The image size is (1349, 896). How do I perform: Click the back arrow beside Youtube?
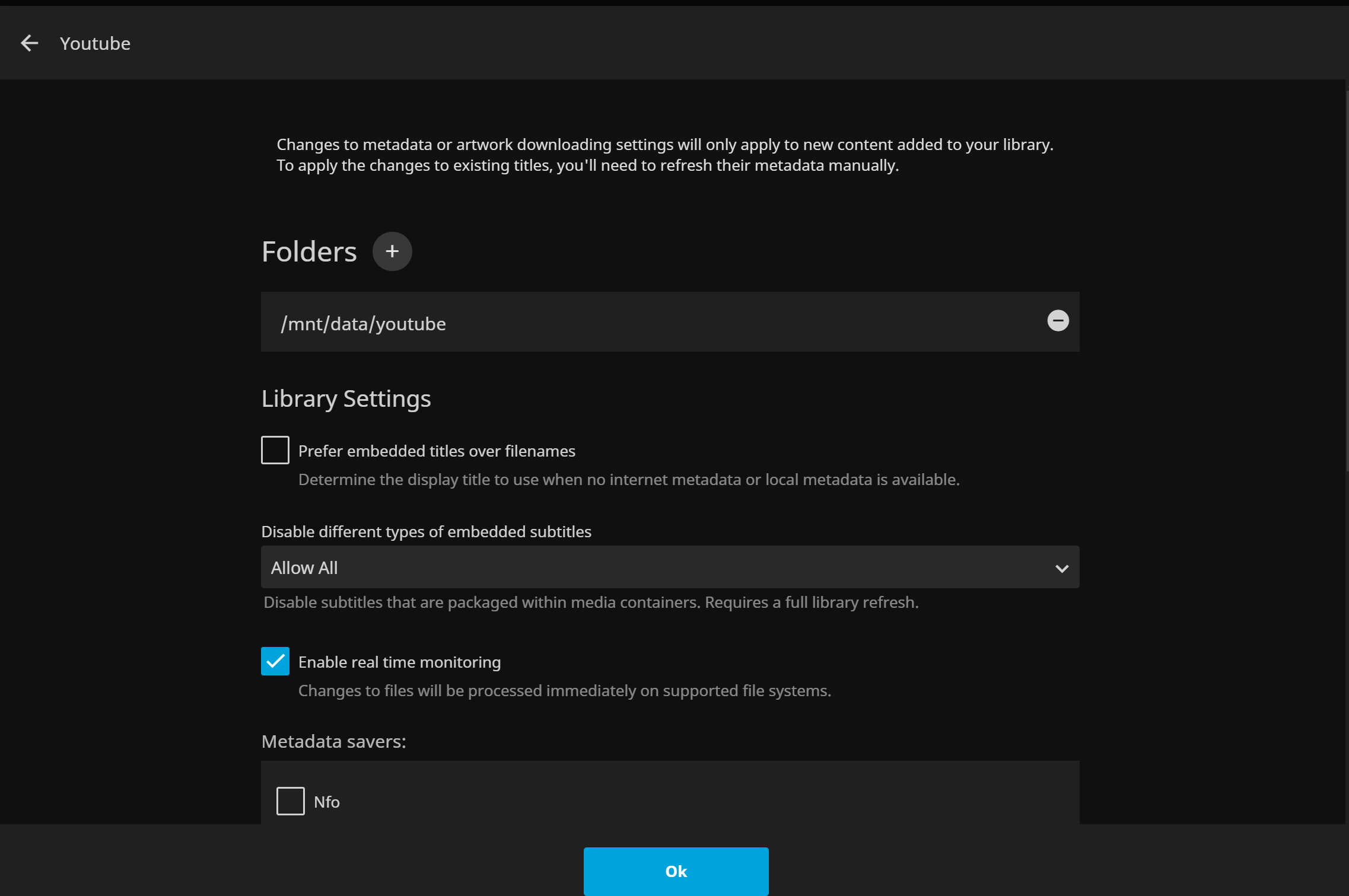(x=29, y=43)
